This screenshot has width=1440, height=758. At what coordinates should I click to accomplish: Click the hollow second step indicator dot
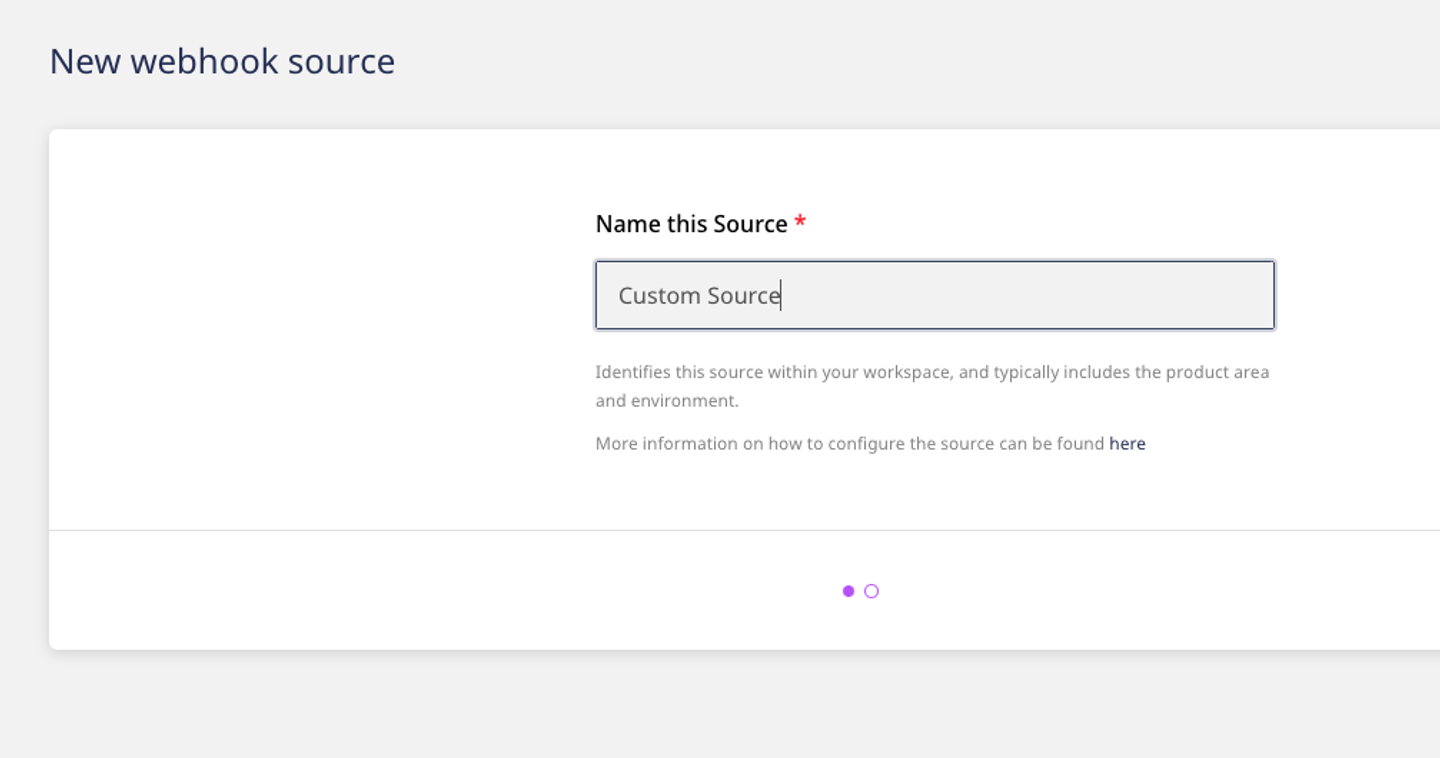tap(871, 591)
